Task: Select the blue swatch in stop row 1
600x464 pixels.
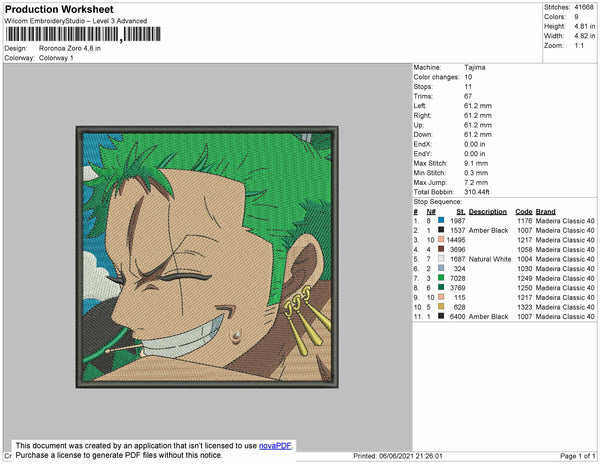Action: (x=441, y=220)
